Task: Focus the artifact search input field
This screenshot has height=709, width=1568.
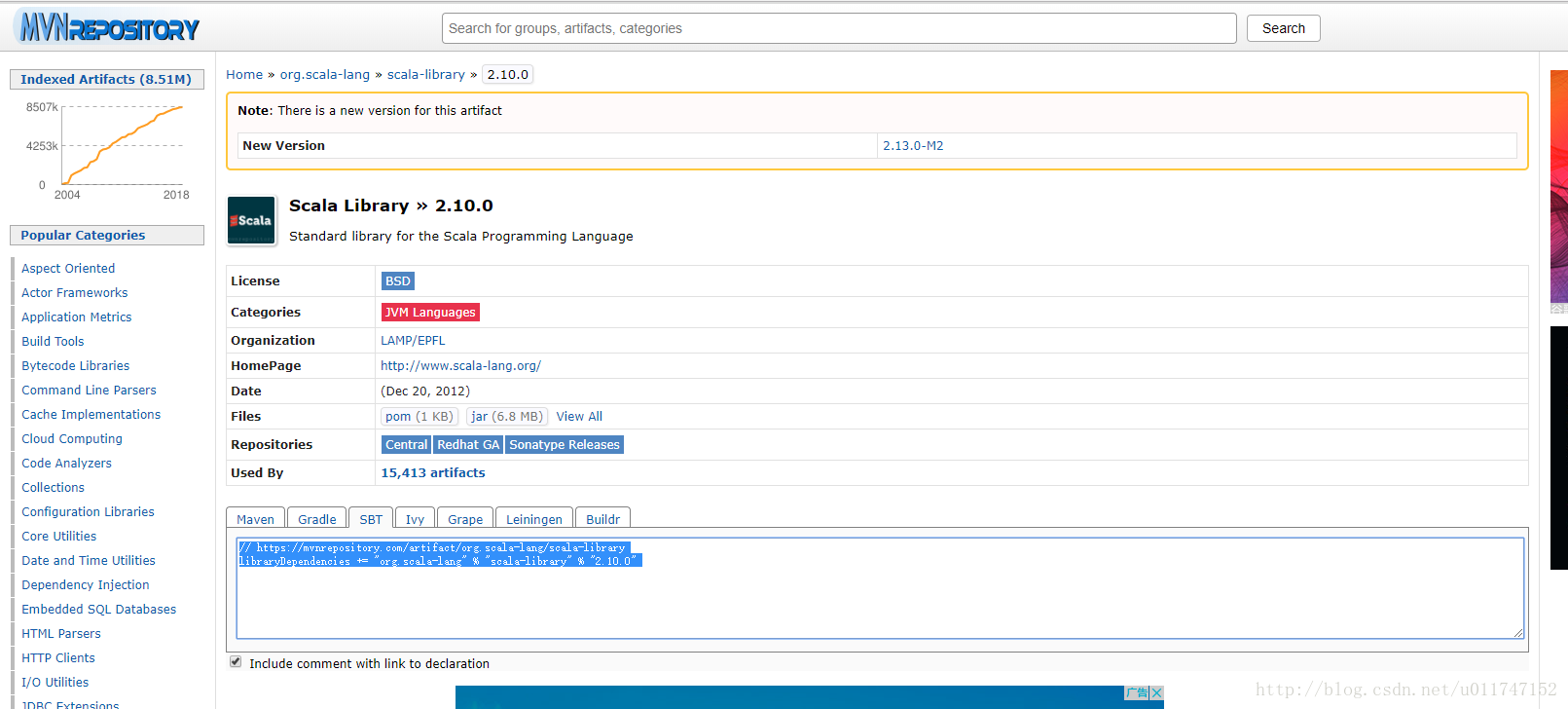Action: [x=839, y=28]
